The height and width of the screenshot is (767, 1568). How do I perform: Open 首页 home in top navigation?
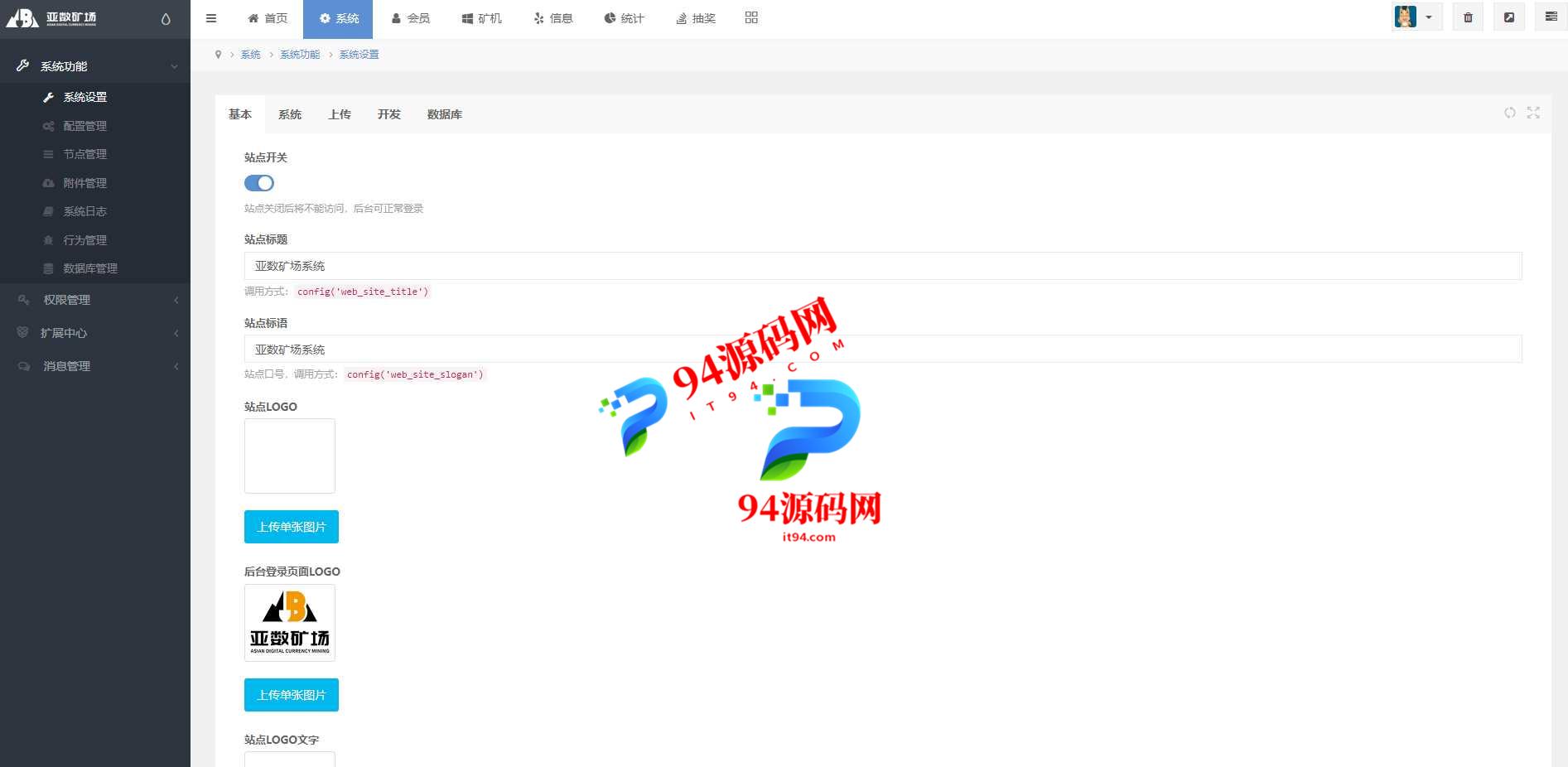pyautogui.click(x=268, y=18)
